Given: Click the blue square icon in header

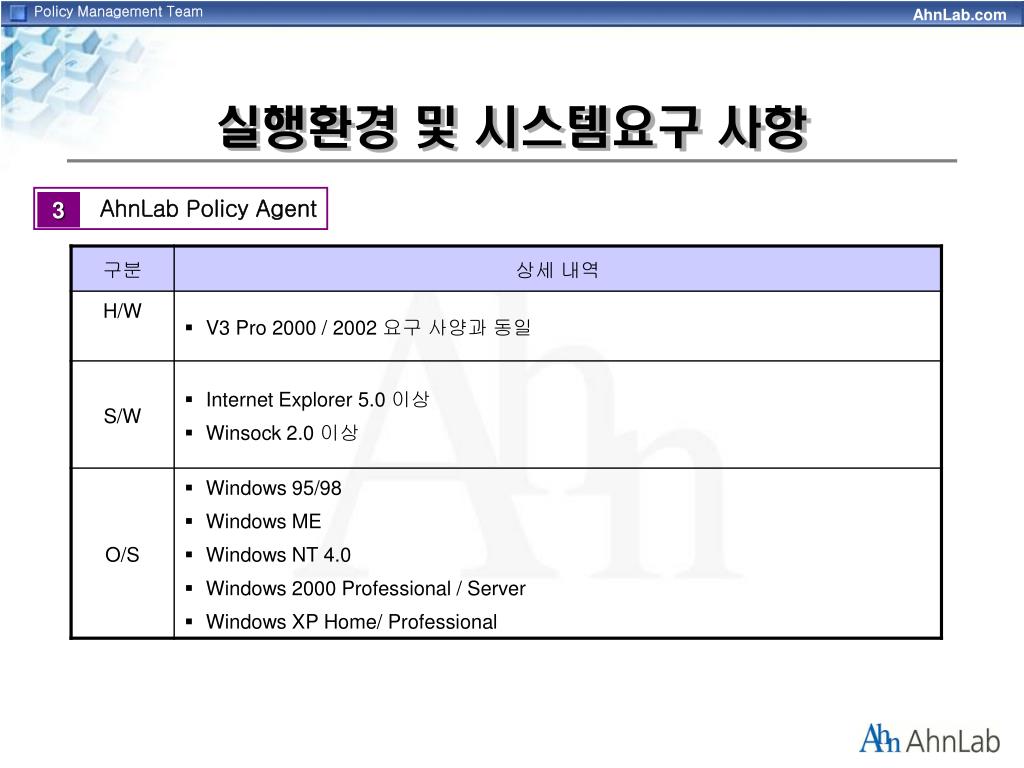Looking at the screenshot, I should pos(18,12).
